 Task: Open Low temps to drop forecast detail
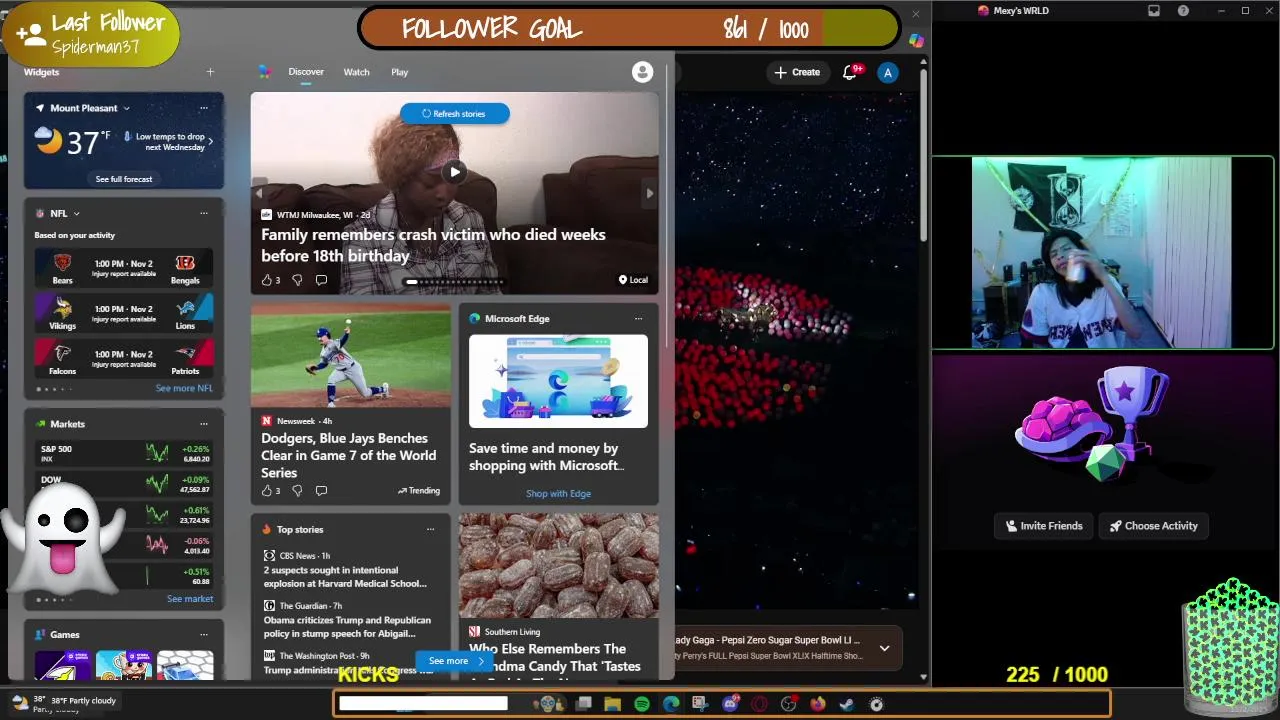pos(169,142)
